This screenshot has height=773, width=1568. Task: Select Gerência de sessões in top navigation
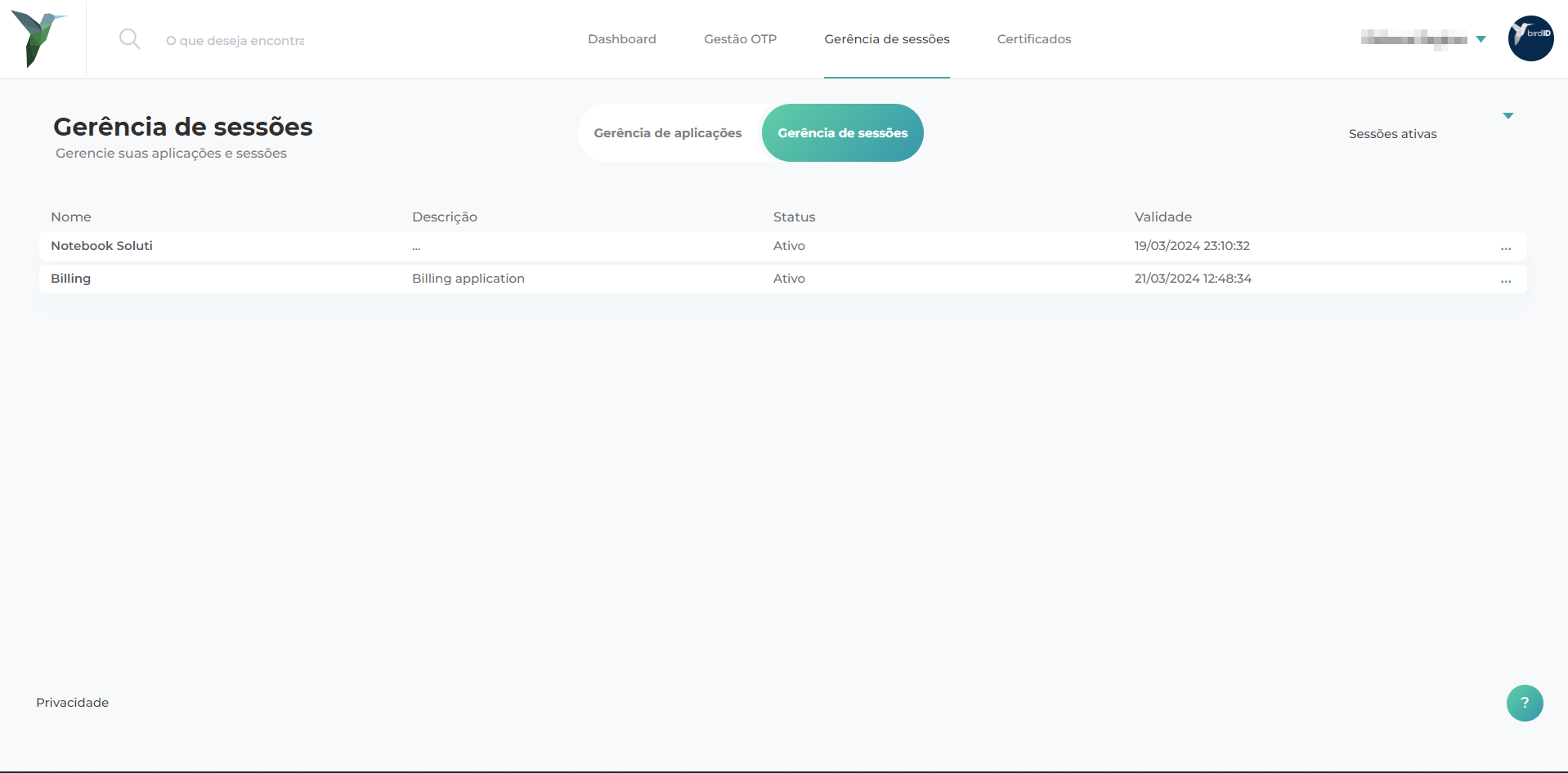[x=886, y=39]
